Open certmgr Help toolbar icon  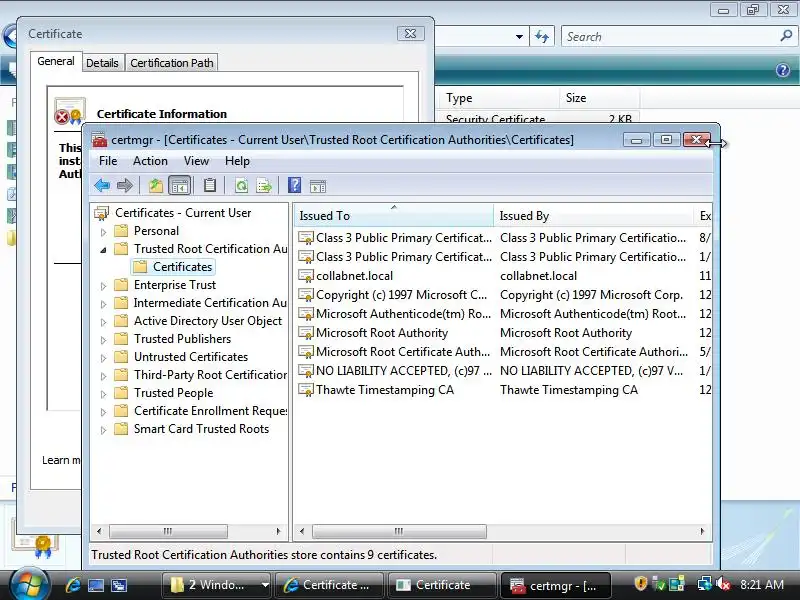(x=294, y=185)
